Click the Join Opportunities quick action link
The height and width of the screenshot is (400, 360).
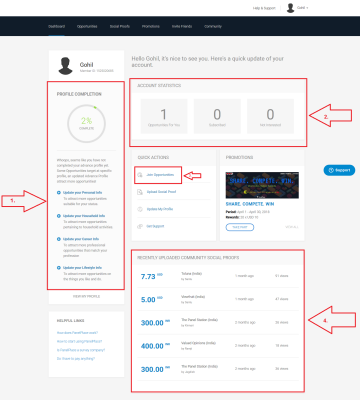(160, 175)
